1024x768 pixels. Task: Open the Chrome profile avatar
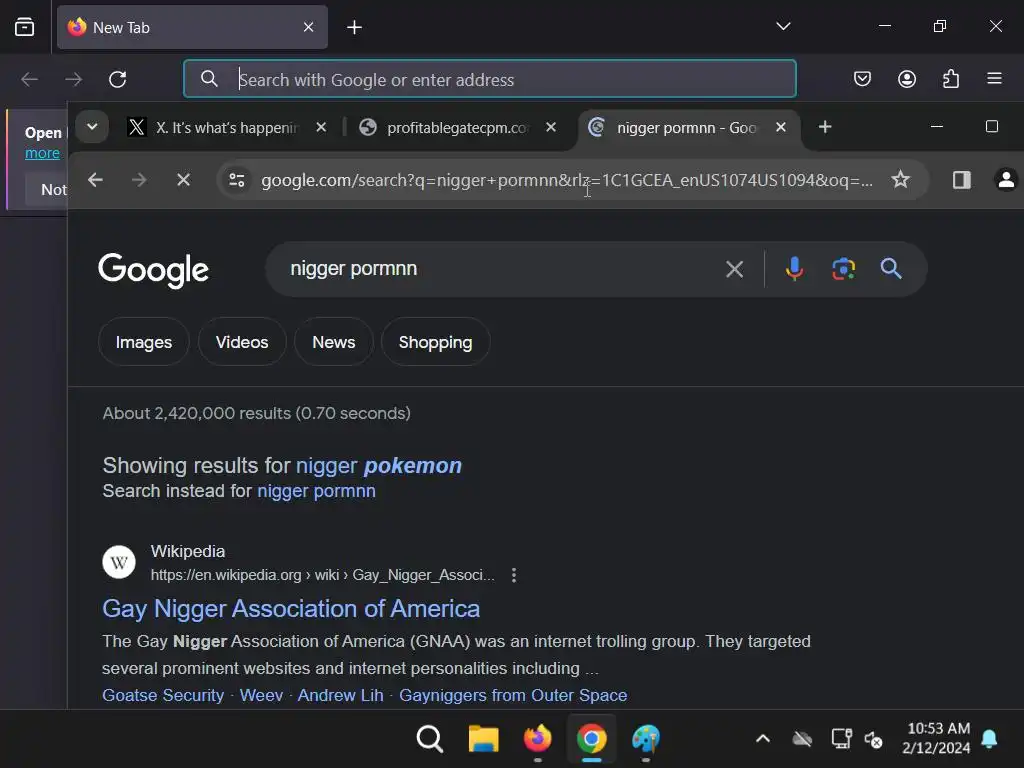point(1006,180)
